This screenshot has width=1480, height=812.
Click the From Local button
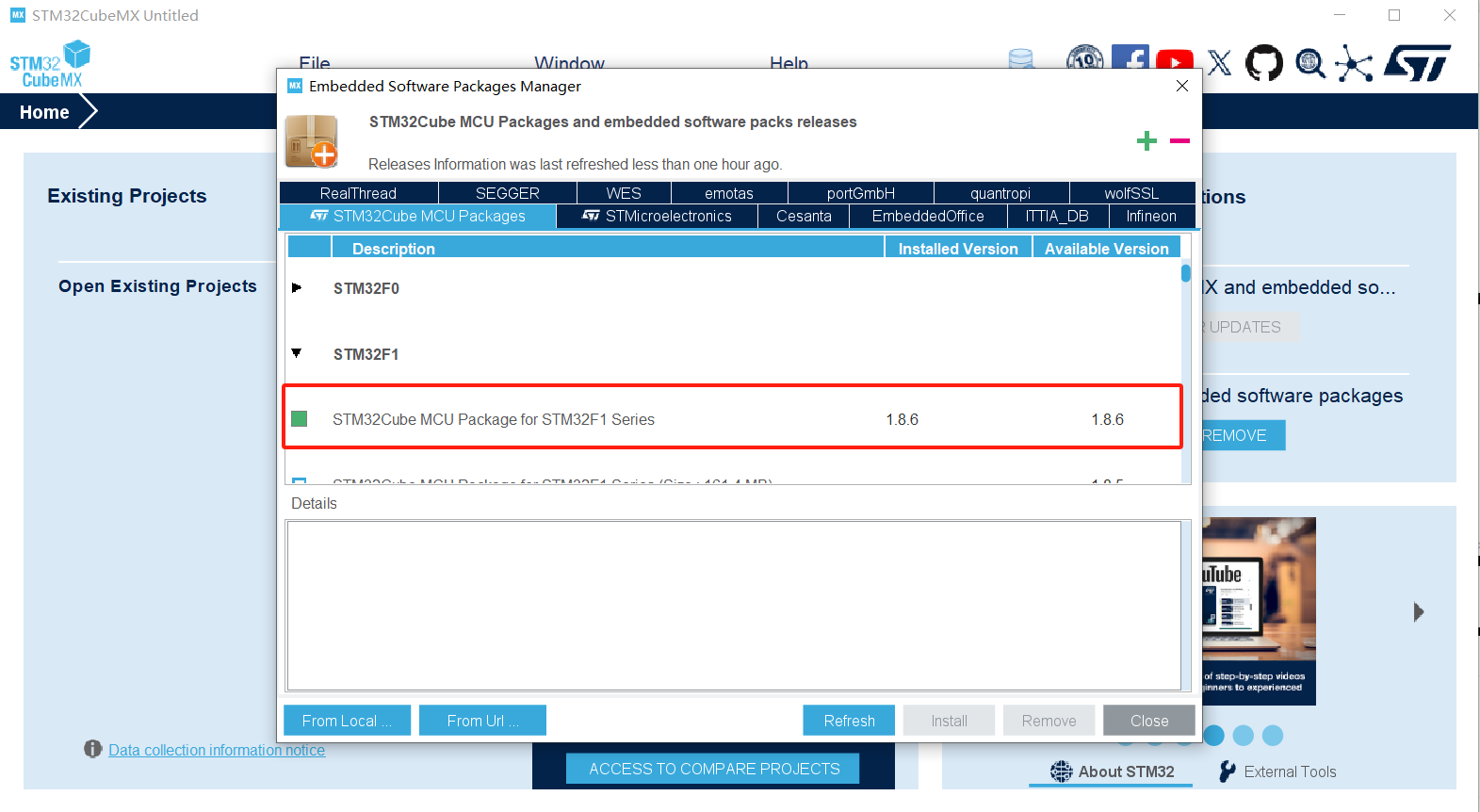[x=347, y=721]
